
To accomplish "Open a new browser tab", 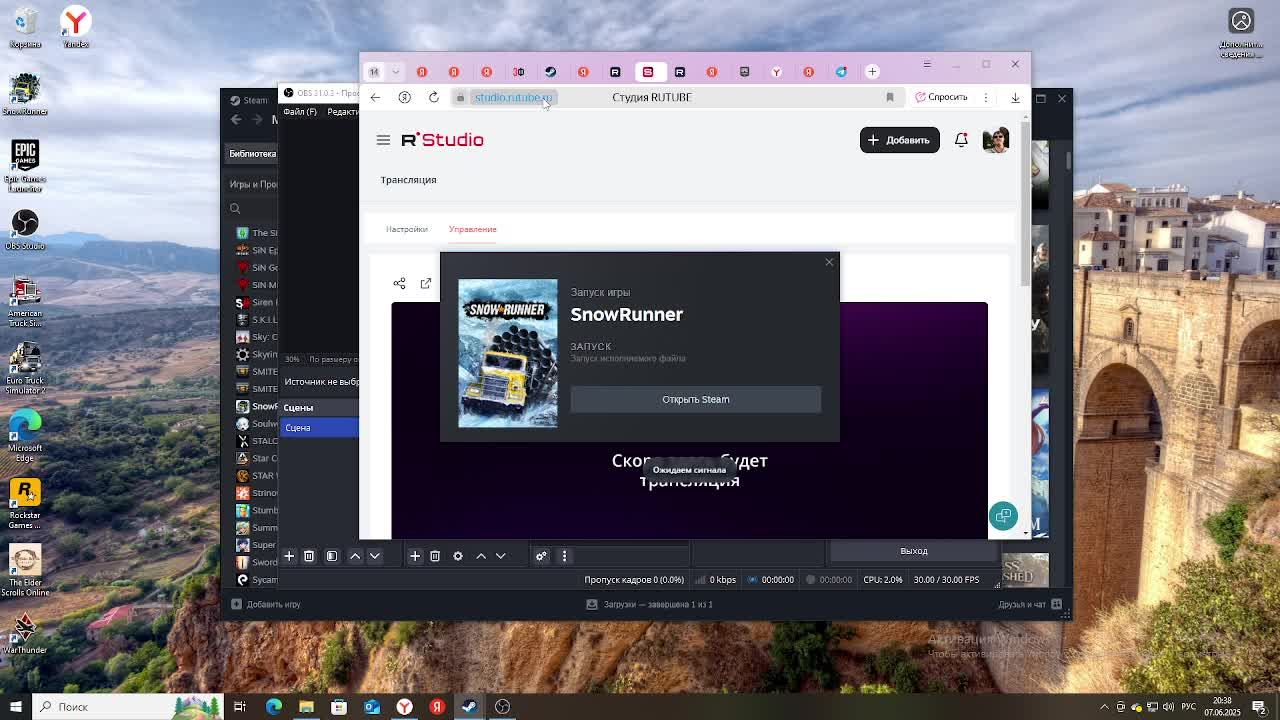I will (873, 72).
